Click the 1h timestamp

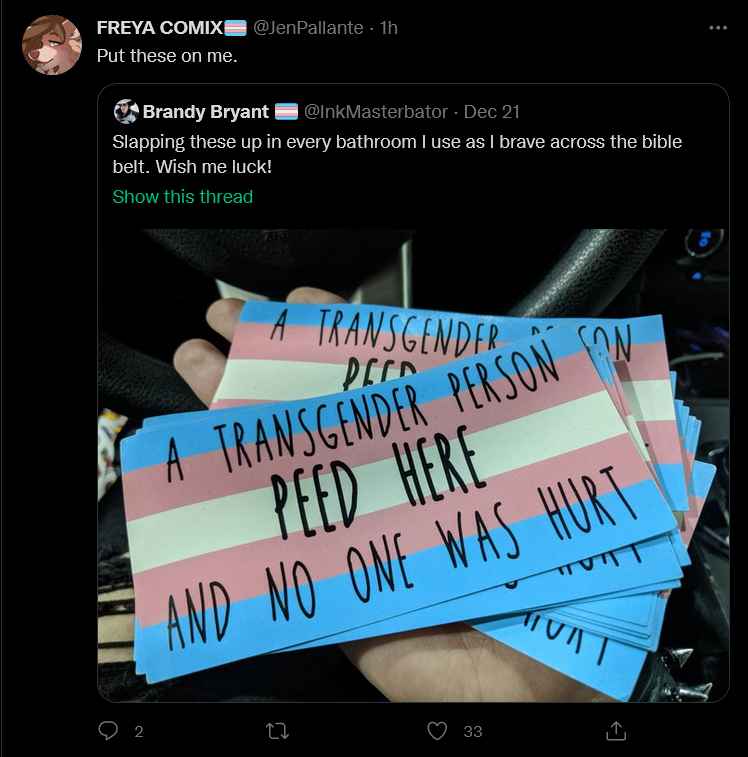click(x=388, y=28)
